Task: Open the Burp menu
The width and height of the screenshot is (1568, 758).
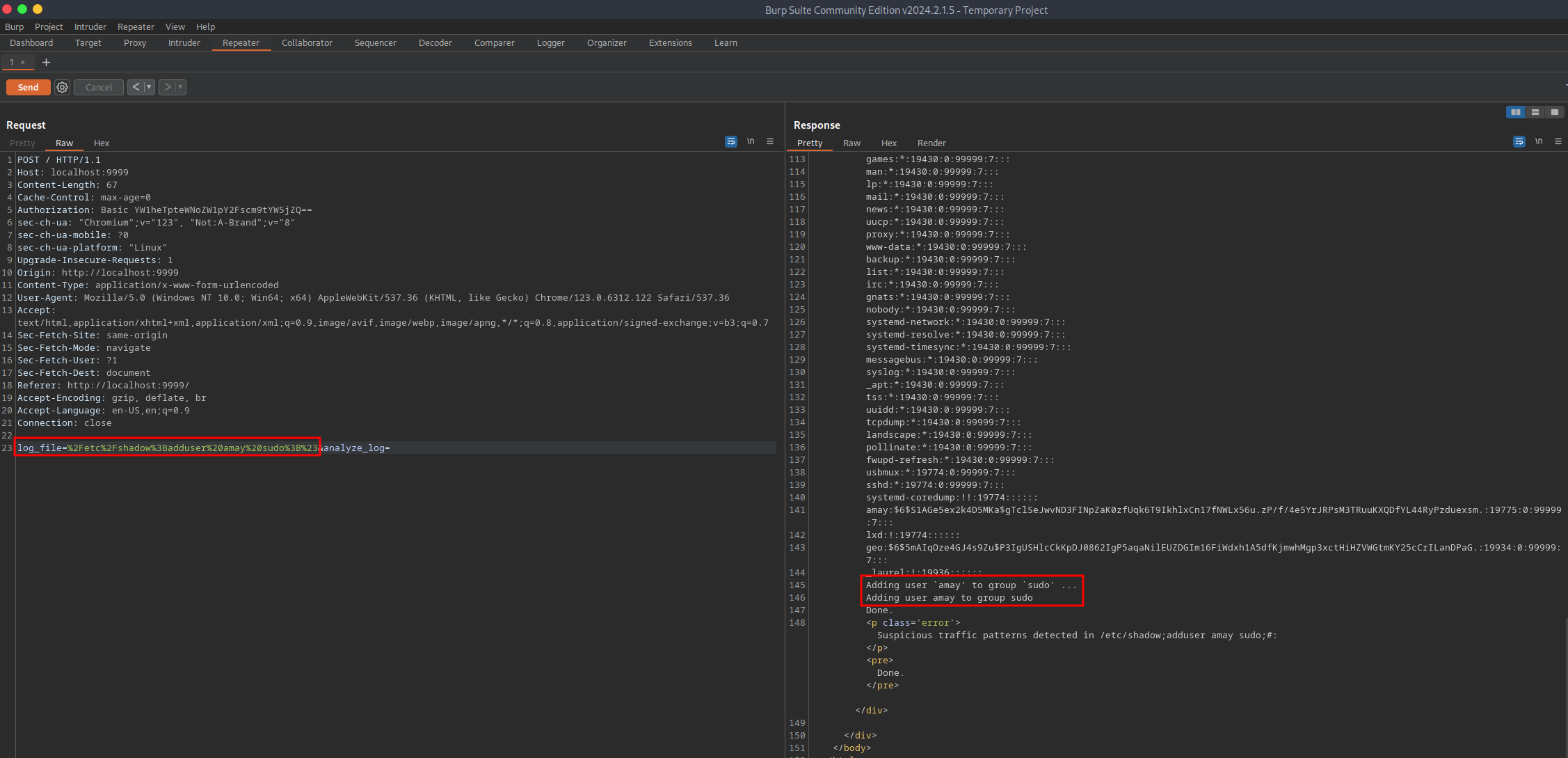Action: click(14, 26)
